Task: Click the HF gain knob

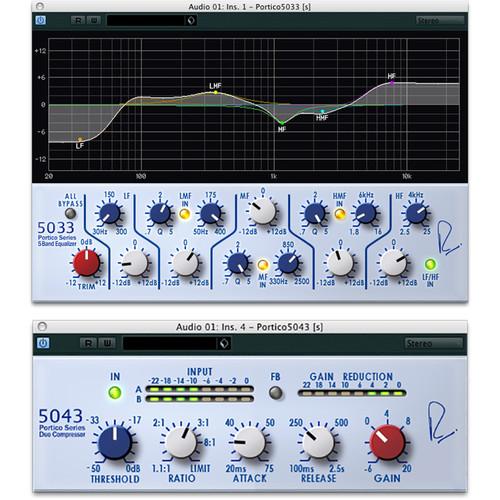Action: [393, 263]
